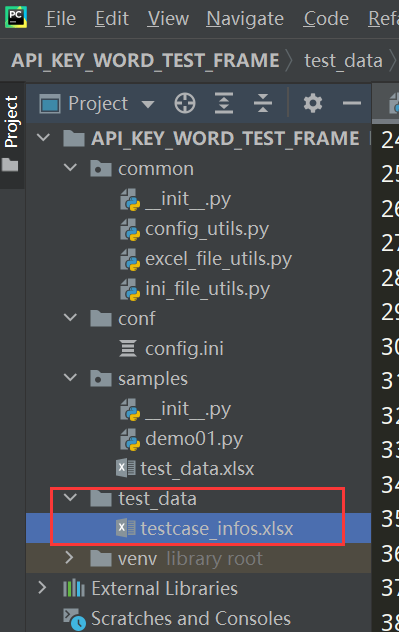This screenshot has height=632, width=399.
Task: Toggle the vertical Project tool window tab
Action: (x=11, y=121)
